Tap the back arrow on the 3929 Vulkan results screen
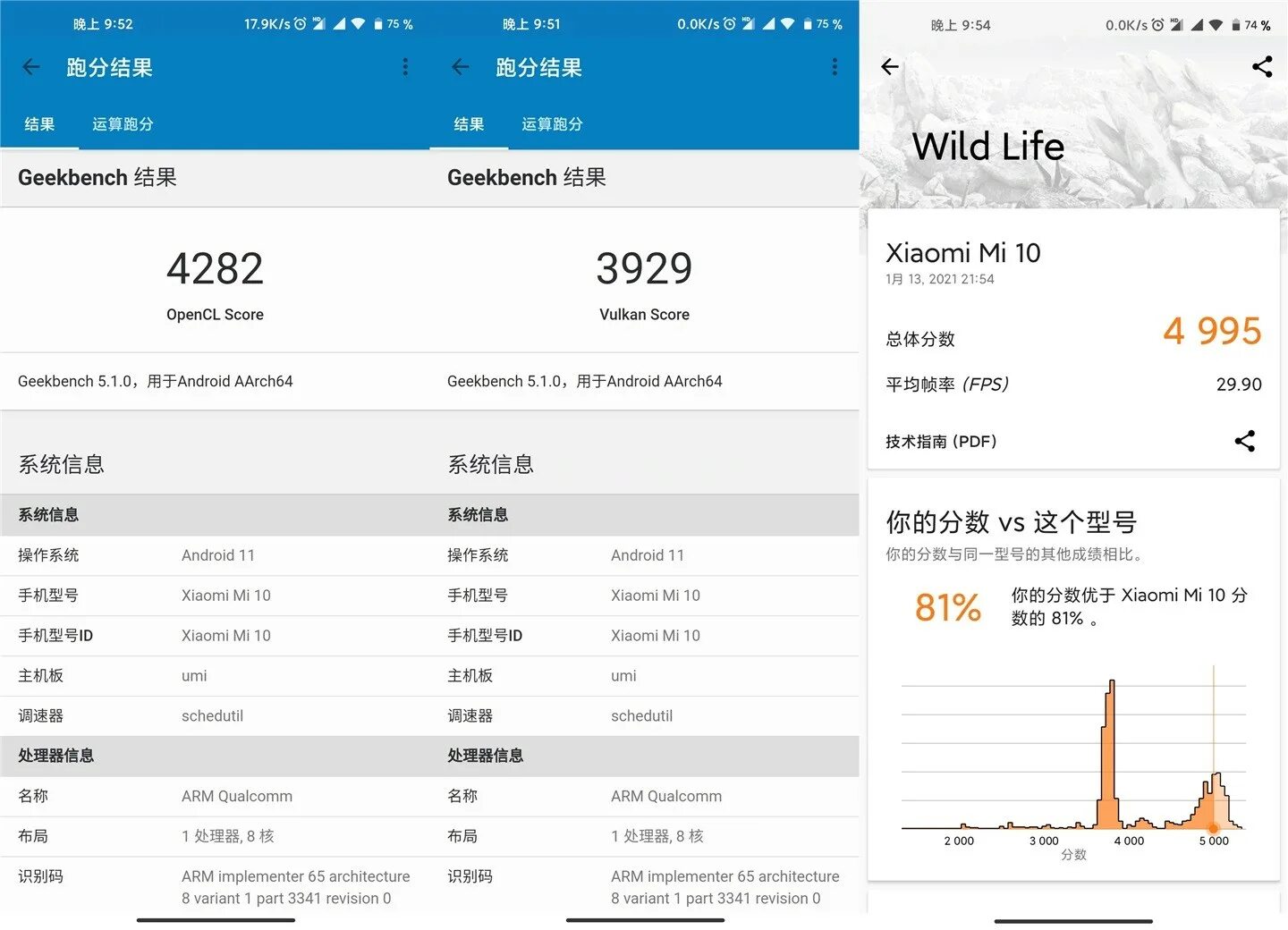This screenshot has height=930, width=1288. [461, 67]
